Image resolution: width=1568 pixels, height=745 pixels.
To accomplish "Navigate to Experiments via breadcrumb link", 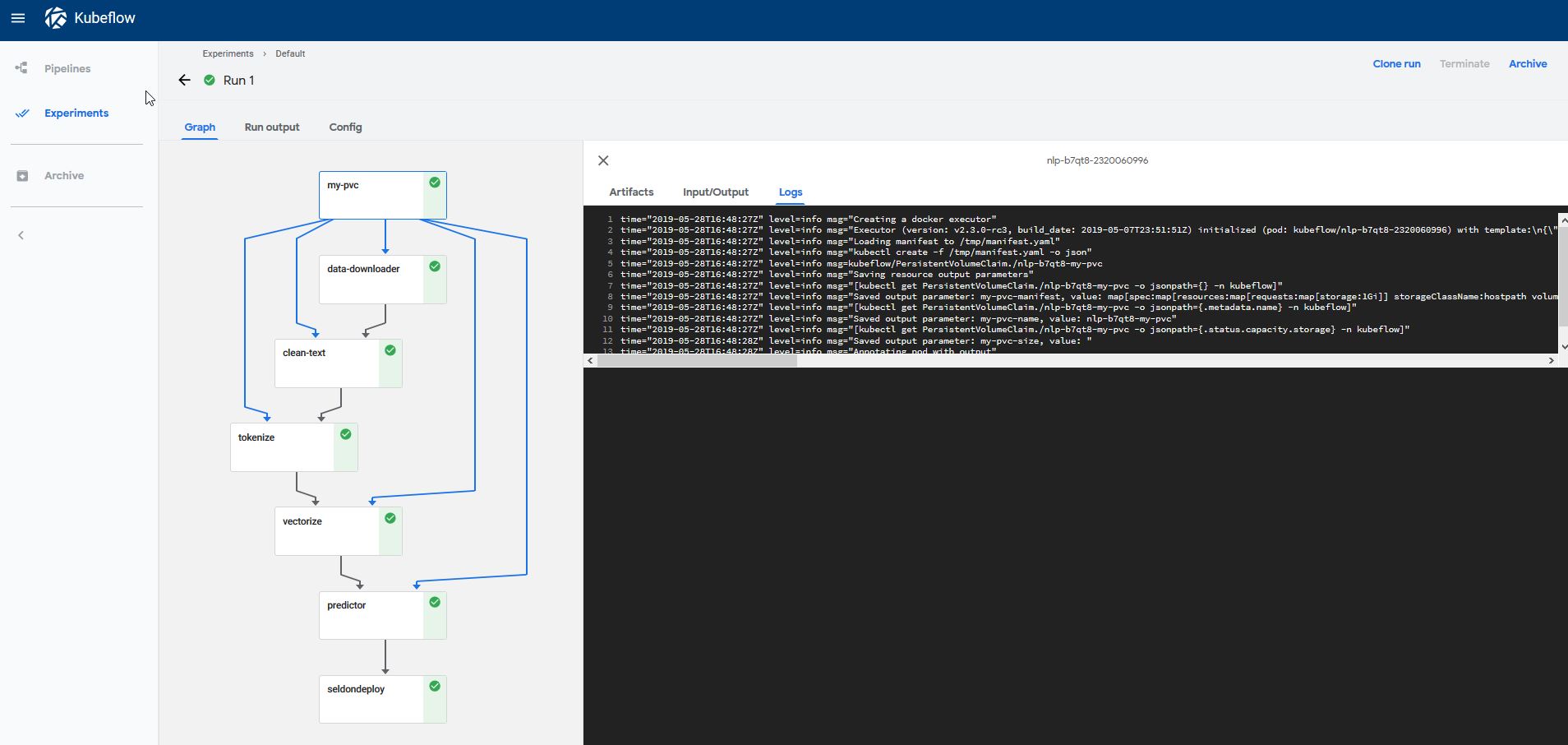I will pyautogui.click(x=228, y=53).
